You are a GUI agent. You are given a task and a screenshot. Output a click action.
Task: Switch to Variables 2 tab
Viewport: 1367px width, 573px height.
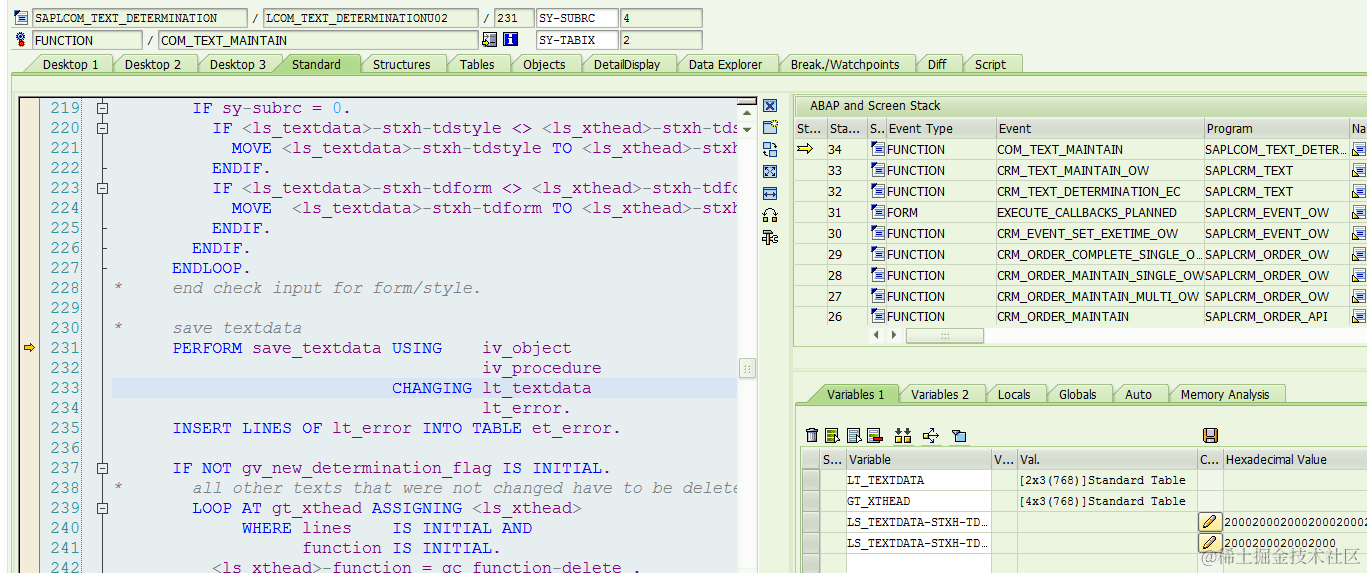coord(940,394)
